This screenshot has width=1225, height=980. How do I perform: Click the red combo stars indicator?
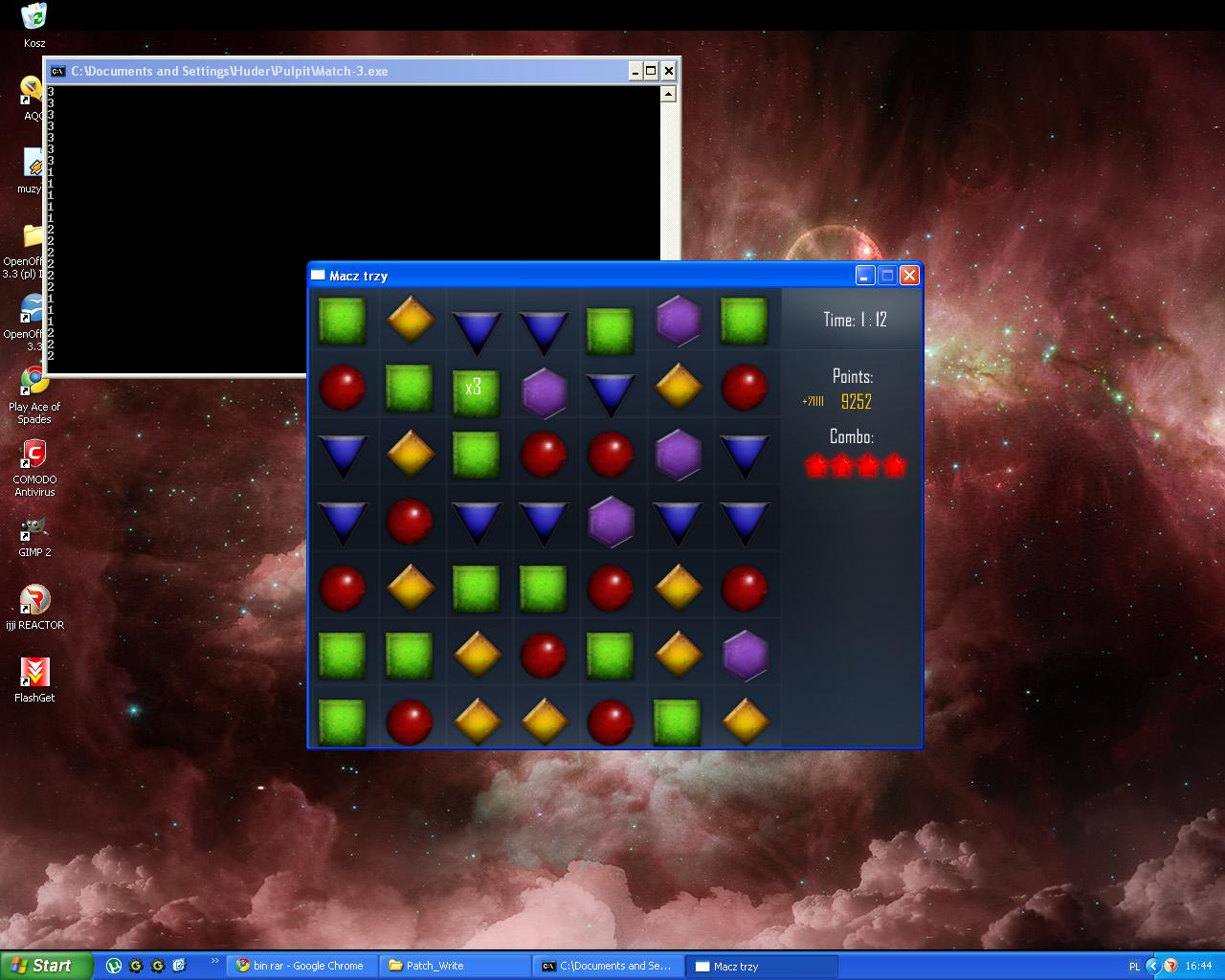tap(854, 466)
